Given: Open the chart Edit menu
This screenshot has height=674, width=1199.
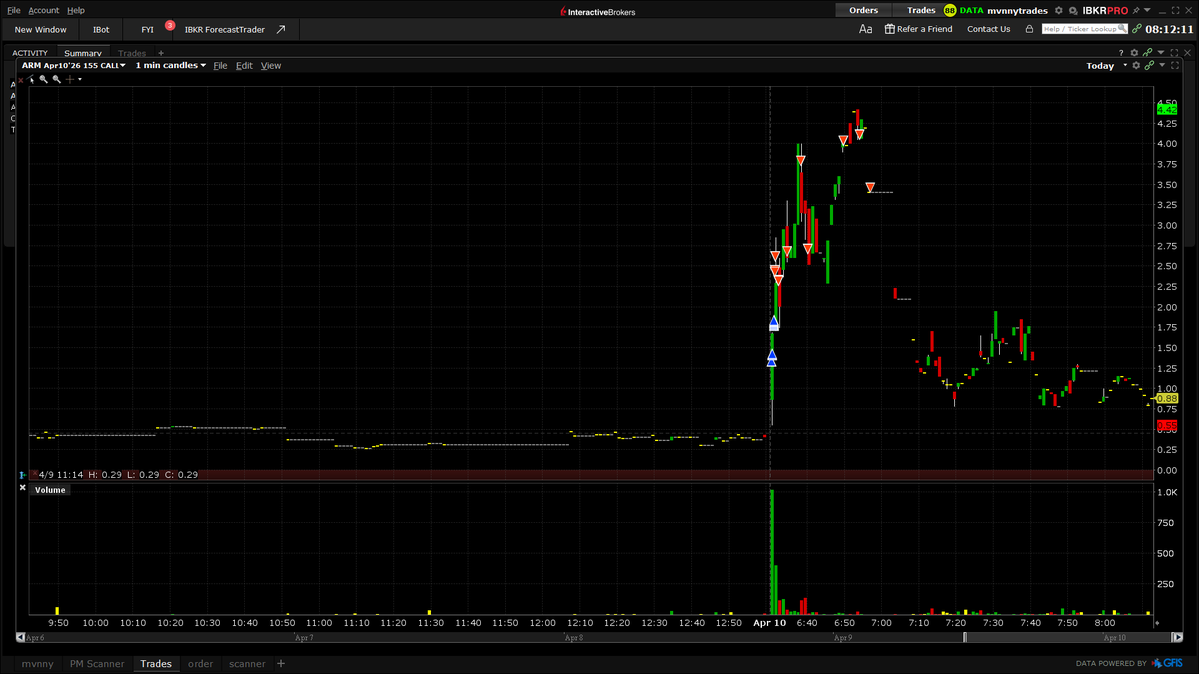Looking at the screenshot, I should (x=244, y=66).
